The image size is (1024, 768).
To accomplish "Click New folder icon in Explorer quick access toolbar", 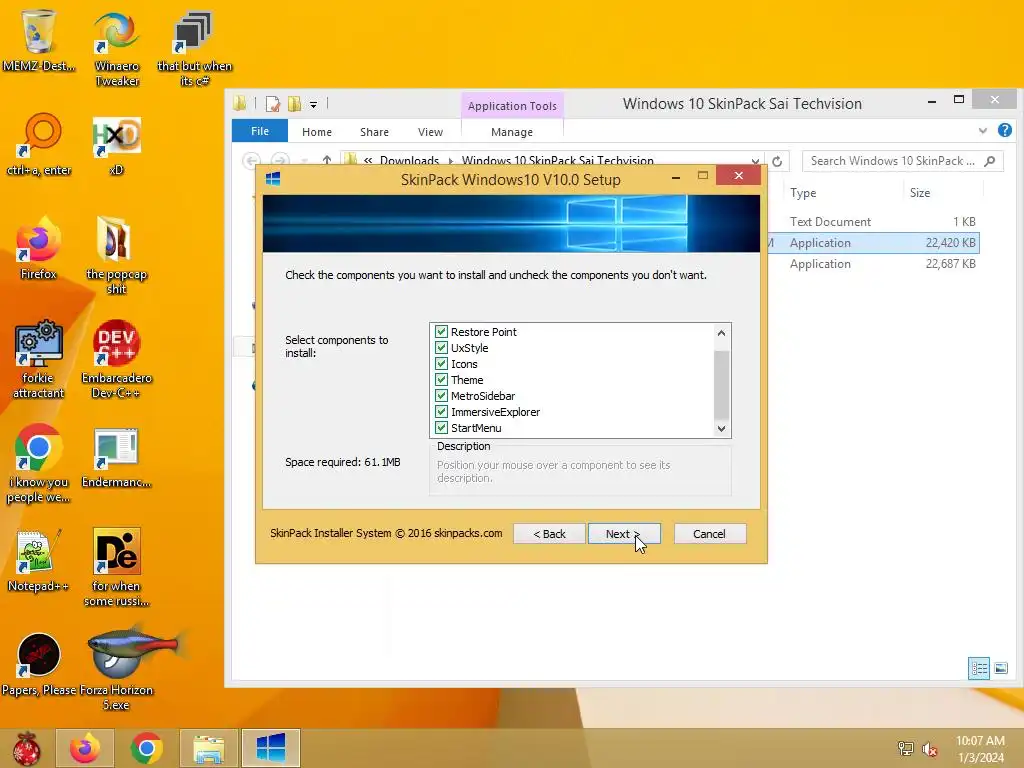I will tap(295, 104).
